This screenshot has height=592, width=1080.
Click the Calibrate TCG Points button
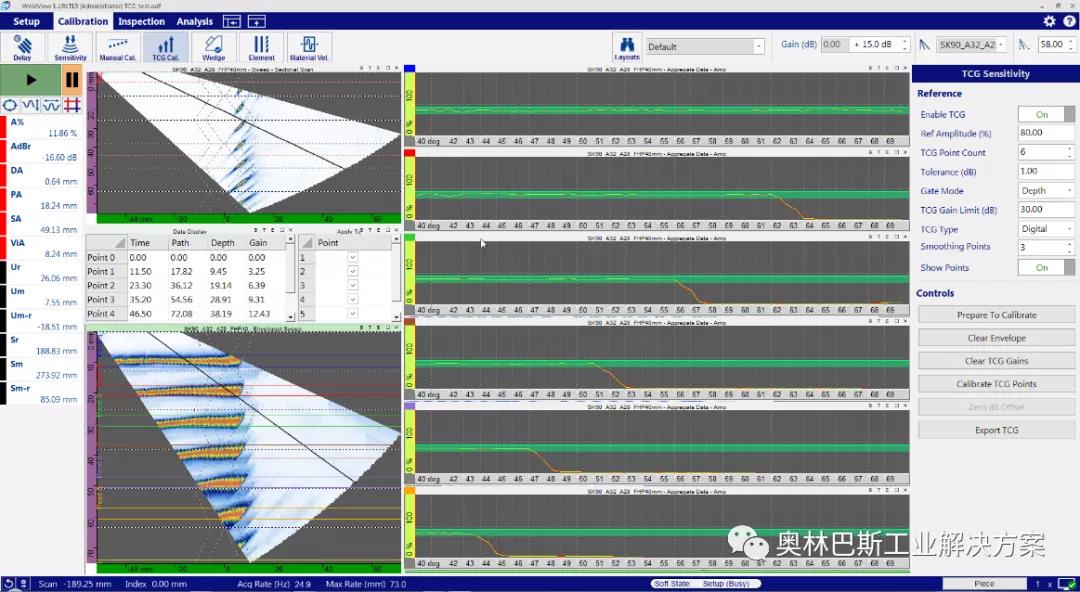click(996, 384)
